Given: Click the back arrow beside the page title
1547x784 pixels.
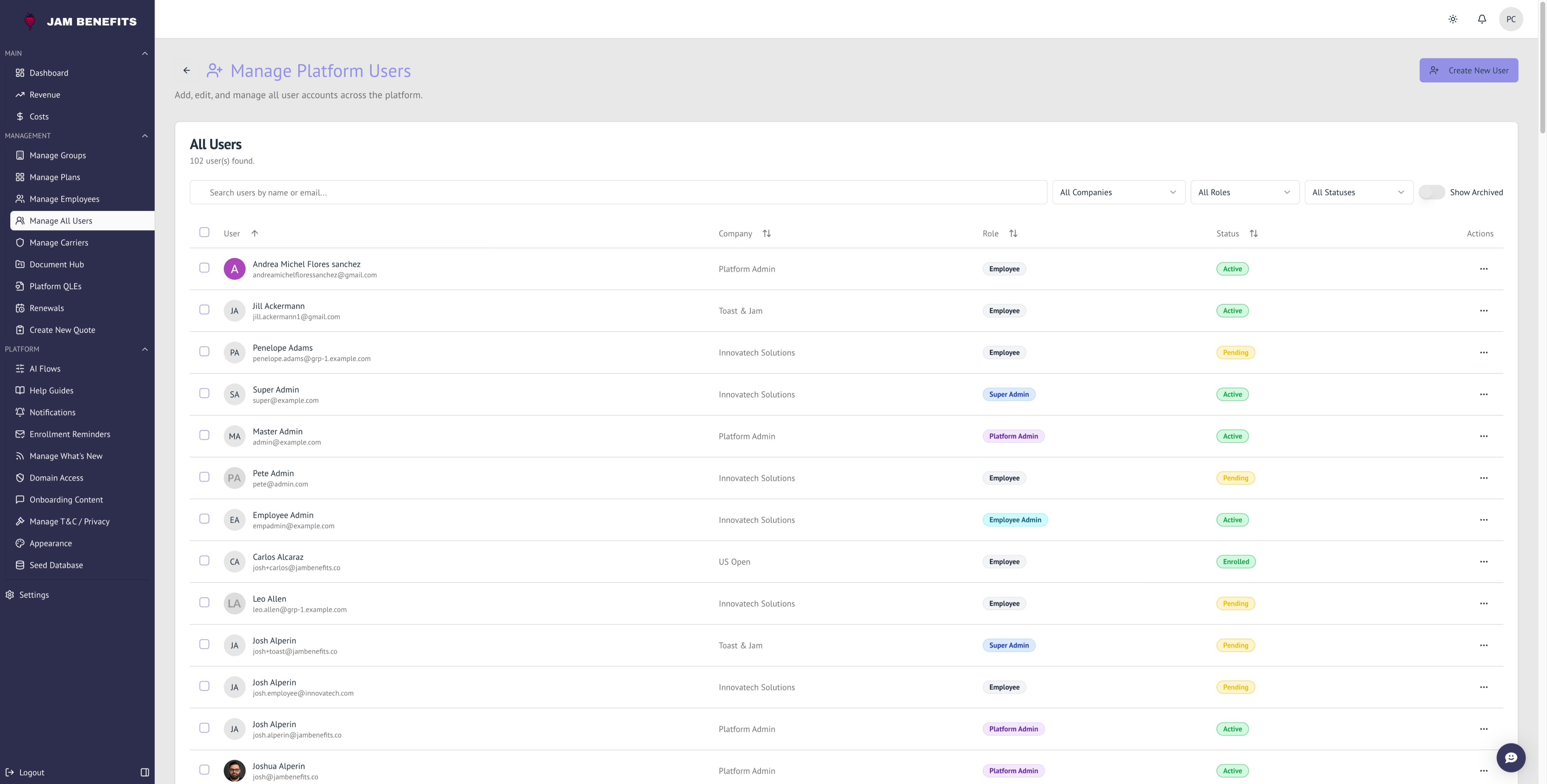Looking at the screenshot, I should [187, 70].
